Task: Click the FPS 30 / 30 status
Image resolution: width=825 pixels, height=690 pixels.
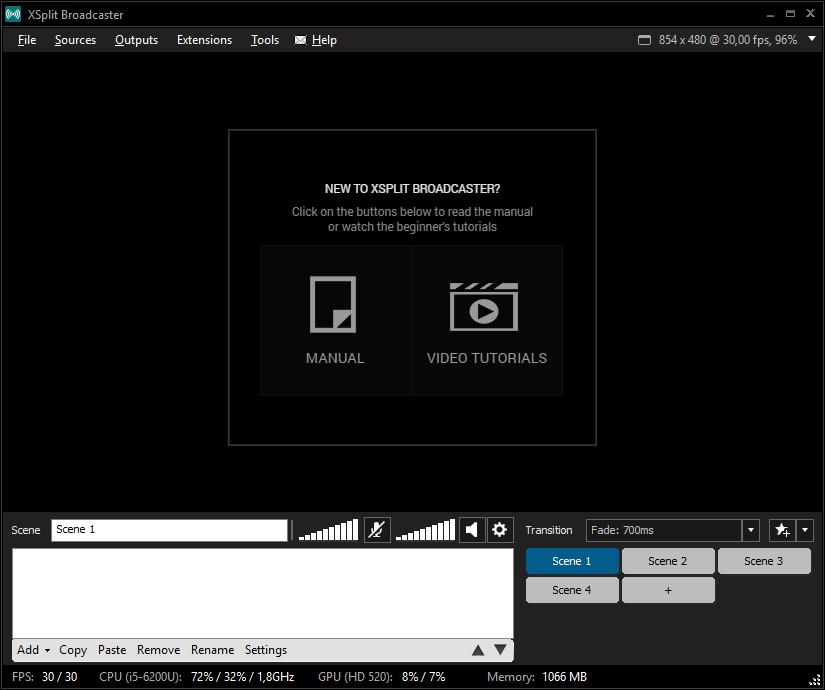Action: (45, 677)
